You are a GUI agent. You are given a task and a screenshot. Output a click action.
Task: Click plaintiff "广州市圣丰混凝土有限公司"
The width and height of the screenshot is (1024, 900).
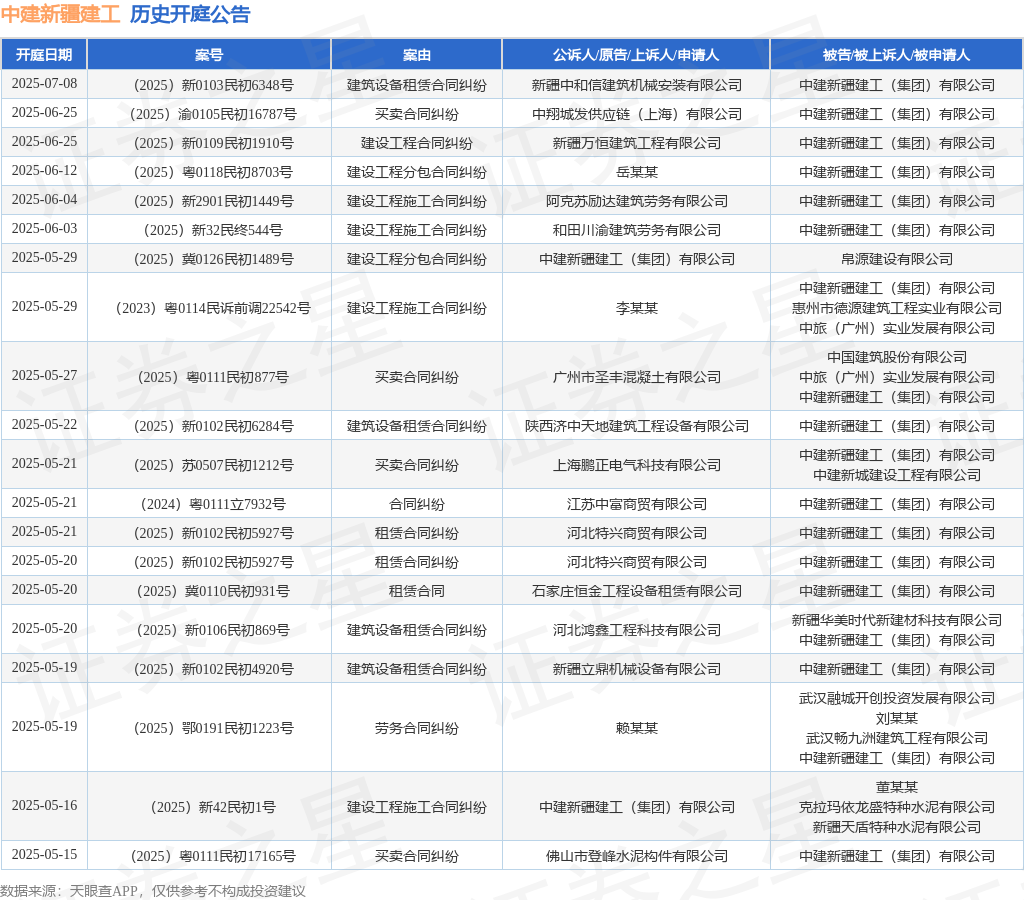click(x=637, y=378)
